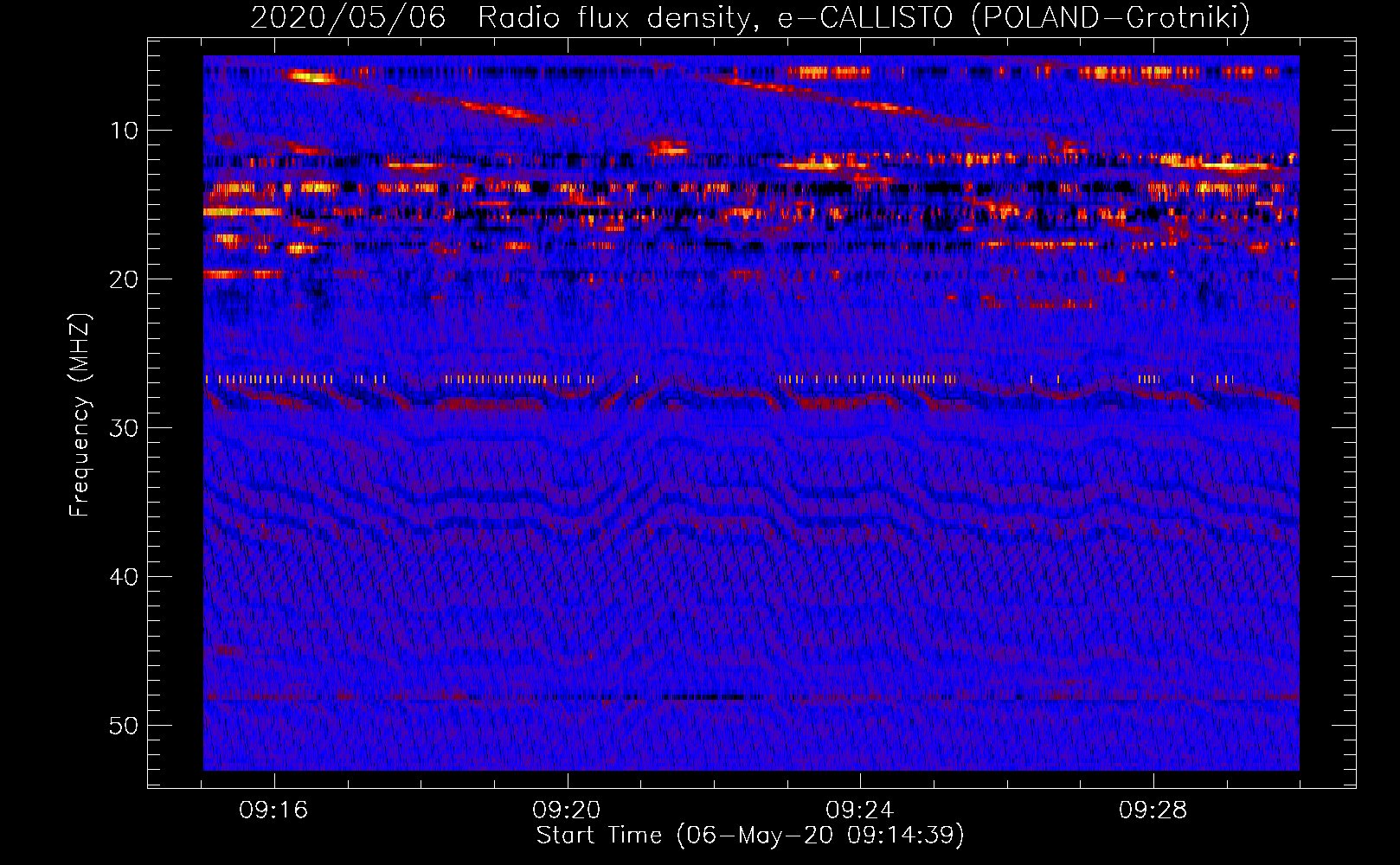Click the 10 MHz frequency tick label
This screenshot has width=1400, height=865.
coord(124,131)
